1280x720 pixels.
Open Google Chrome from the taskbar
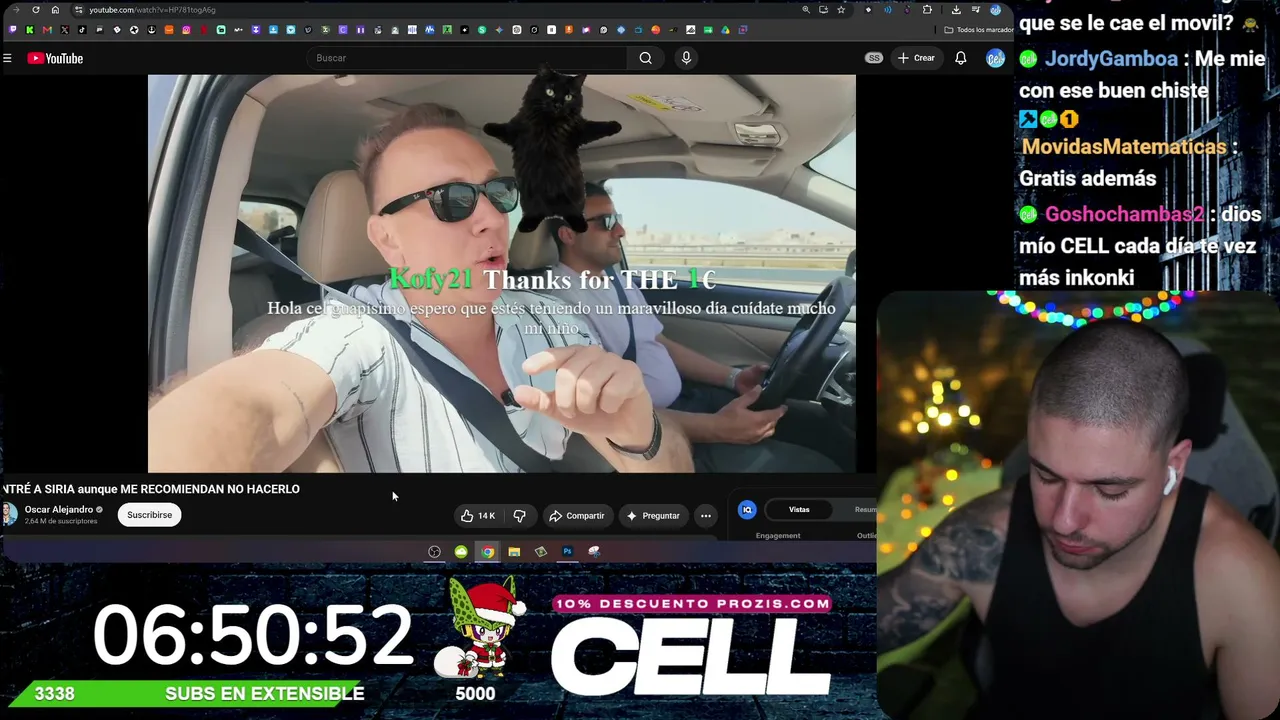tap(487, 552)
